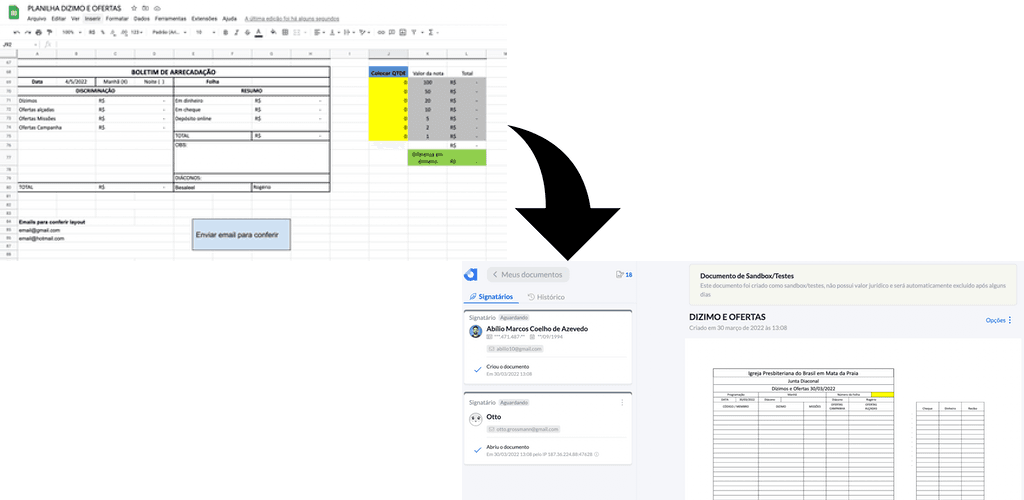Click info icon beside Otto's IP address
1024x500 pixels.
[x=597, y=454]
